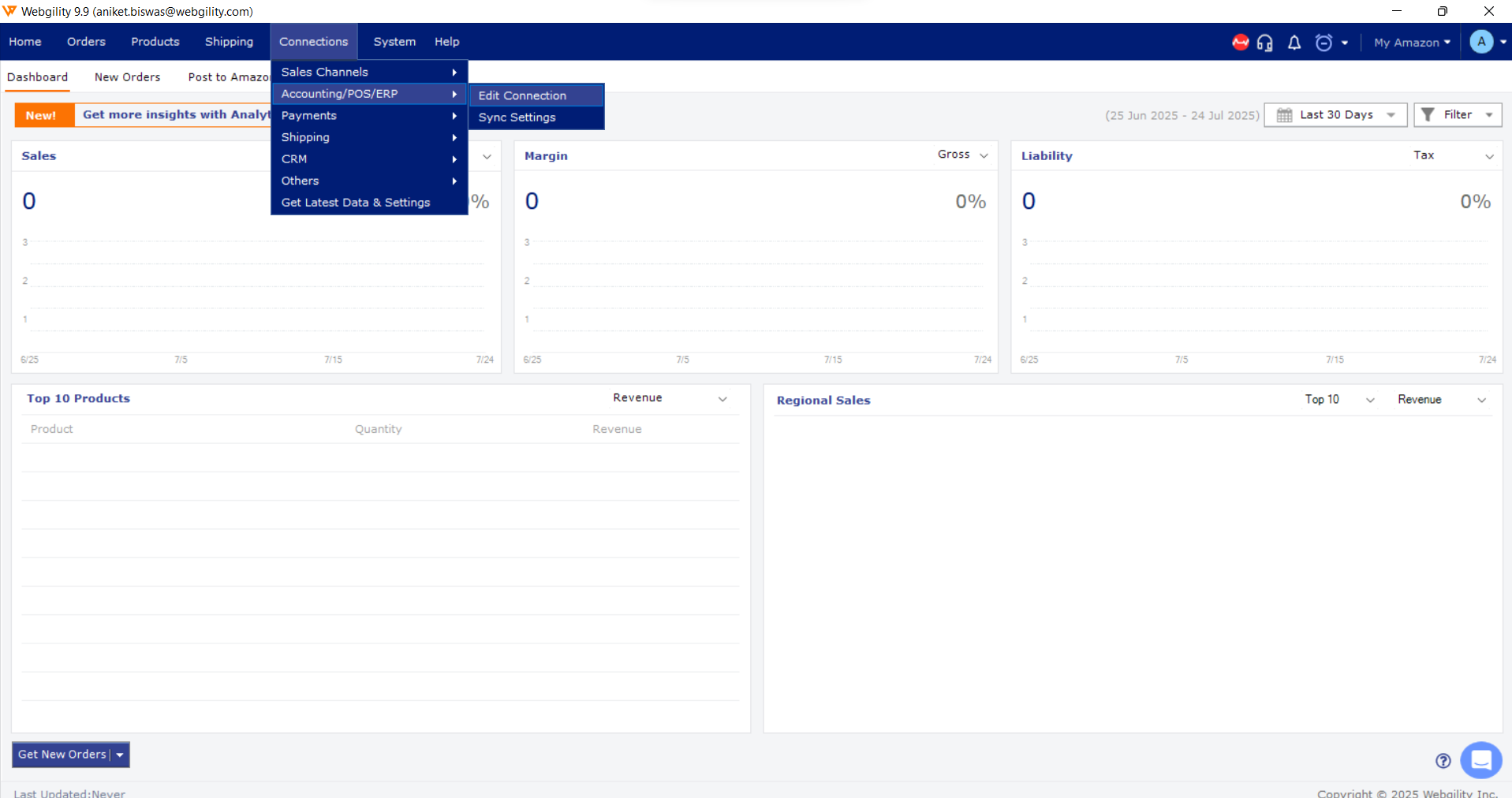Click the question mark help icon
1512x798 pixels.
[1443, 761]
